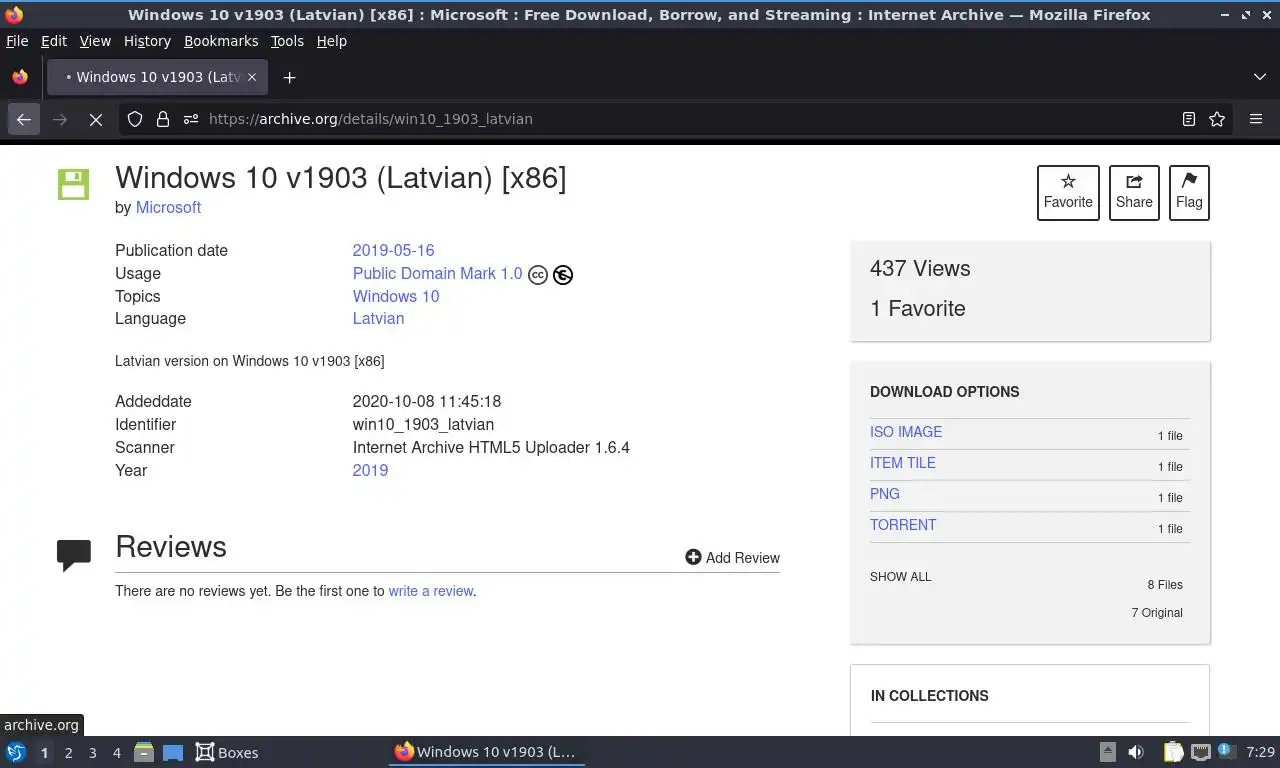Download the ITEM TILE file
1280x768 pixels.
[903, 463]
